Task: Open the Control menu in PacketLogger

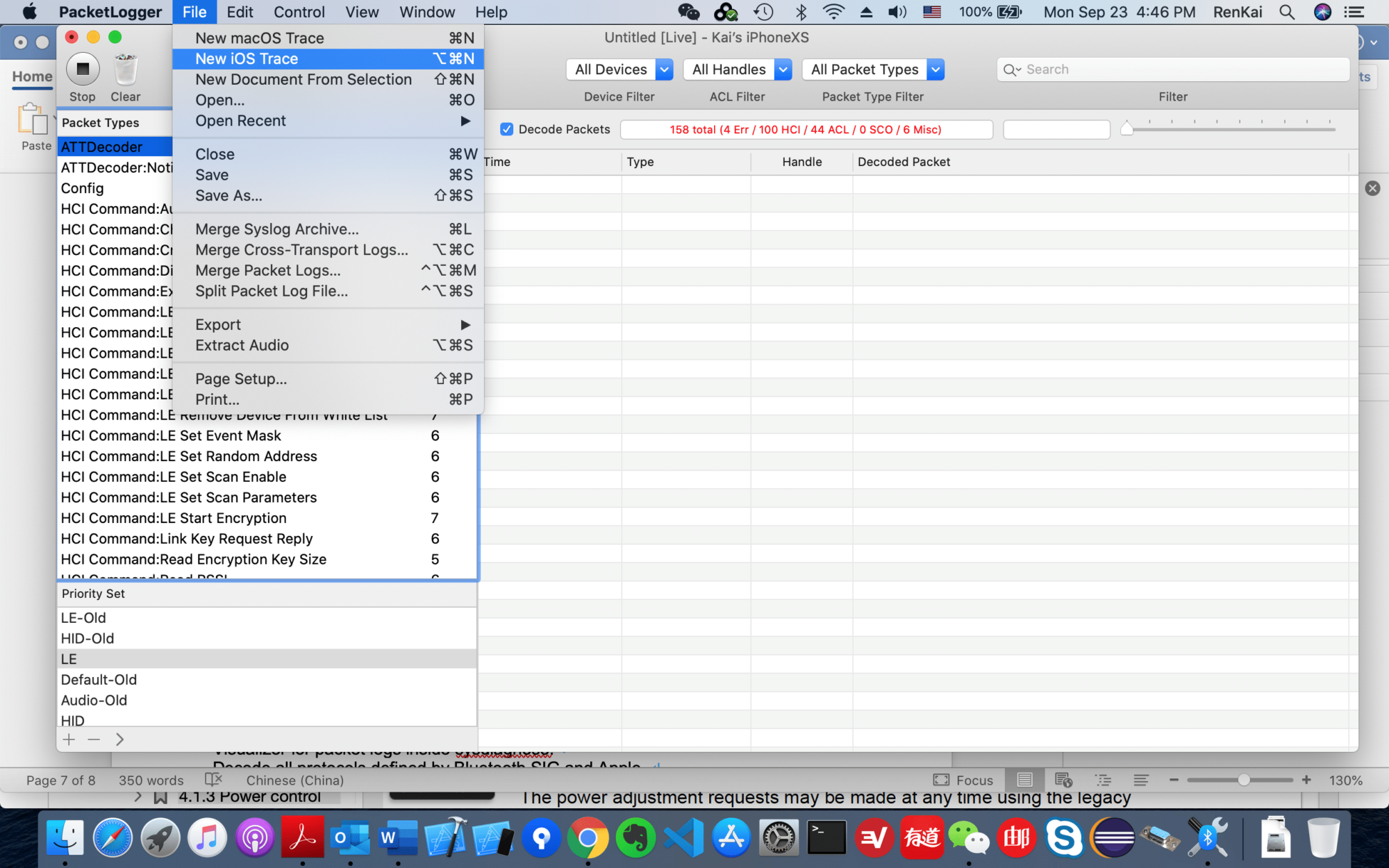Action: pos(299,12)
